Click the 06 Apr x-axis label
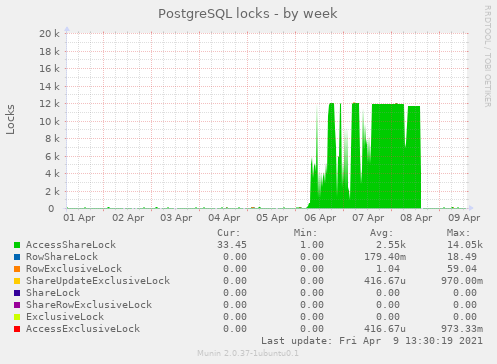 point(320,218)
